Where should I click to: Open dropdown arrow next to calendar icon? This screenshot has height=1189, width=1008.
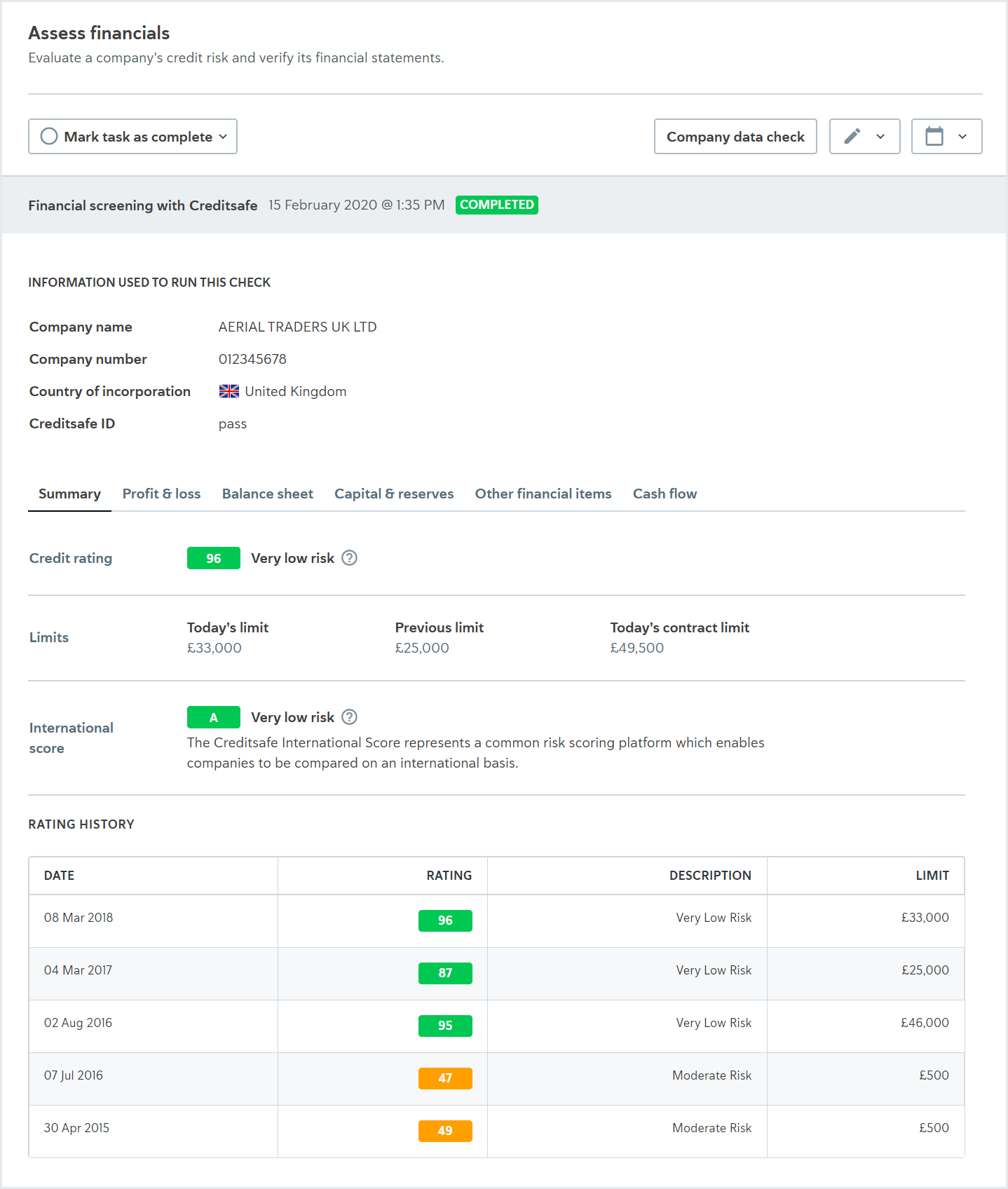click(962, 137)
